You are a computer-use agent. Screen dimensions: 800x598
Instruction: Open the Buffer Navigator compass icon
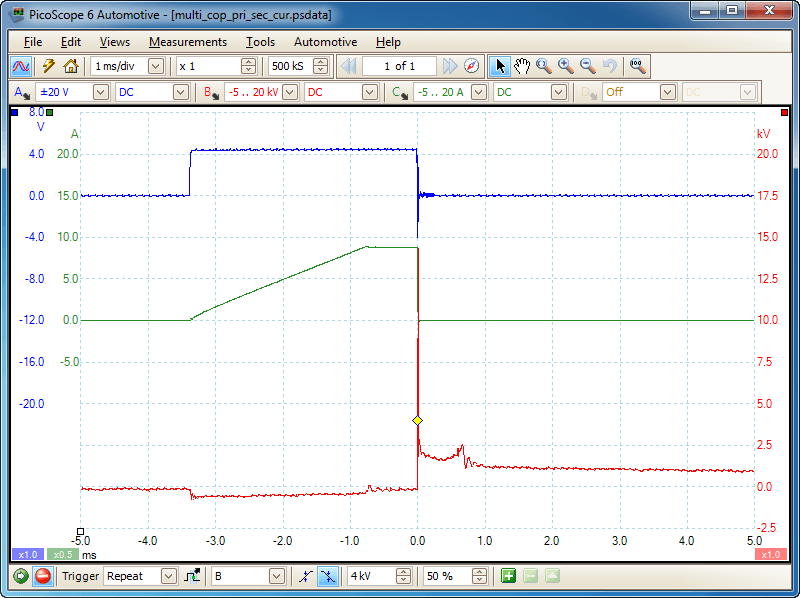point(472,66)
